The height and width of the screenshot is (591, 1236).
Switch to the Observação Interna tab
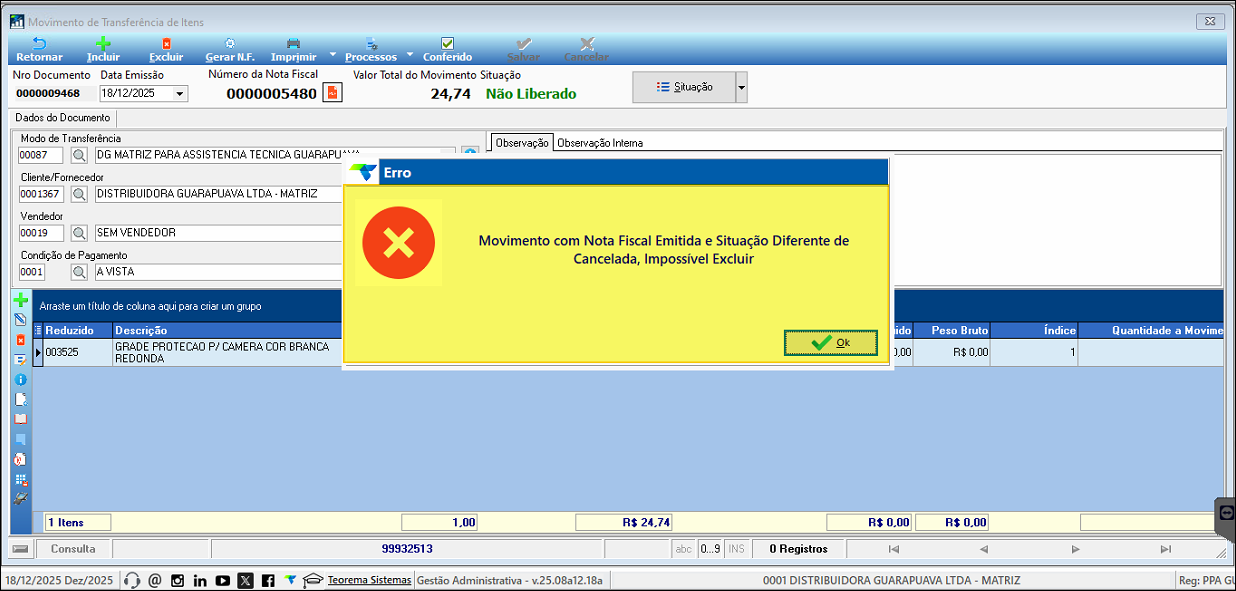coord(599,143)
